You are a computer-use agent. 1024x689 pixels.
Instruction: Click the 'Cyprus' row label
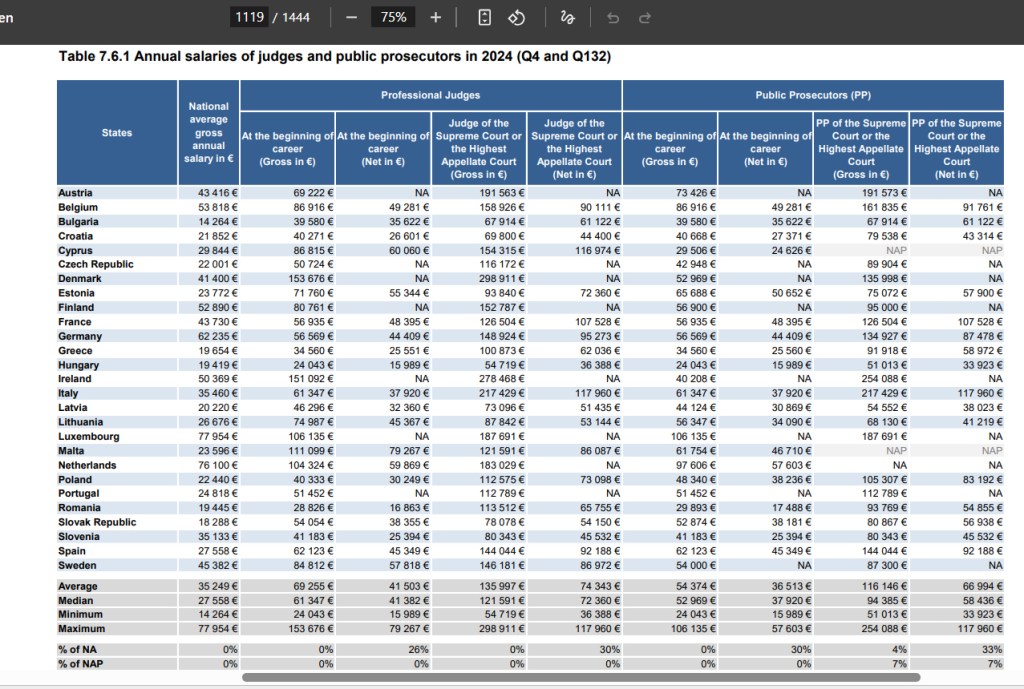tap(75, 250)
